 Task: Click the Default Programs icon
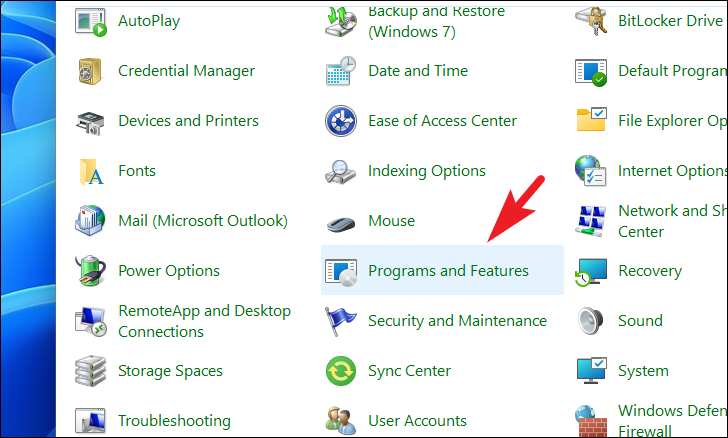pos(591,72)
